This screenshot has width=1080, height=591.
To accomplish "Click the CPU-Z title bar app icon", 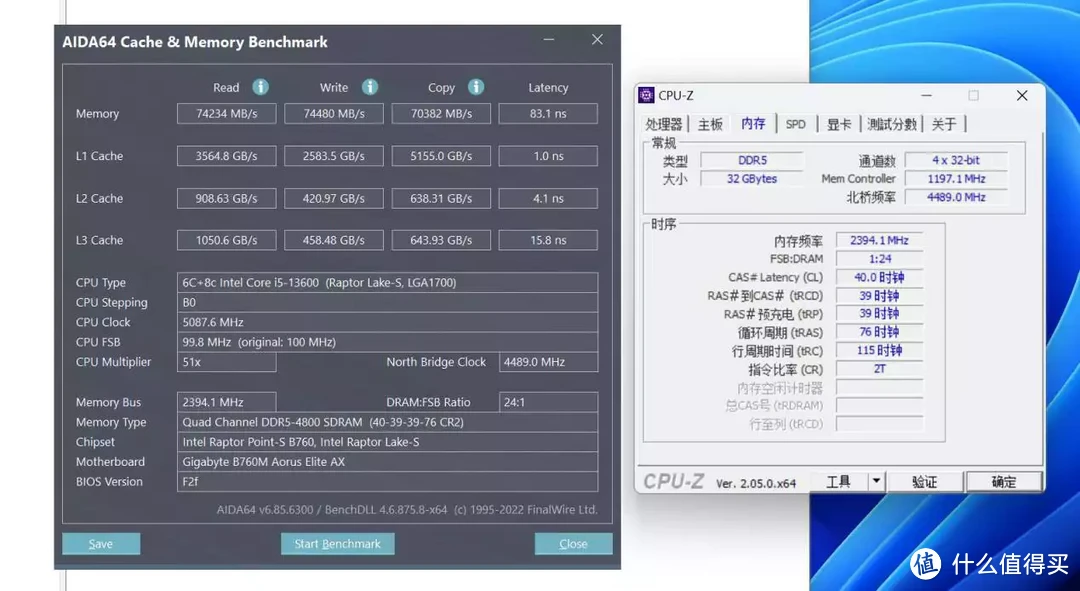I will point(646,95).
